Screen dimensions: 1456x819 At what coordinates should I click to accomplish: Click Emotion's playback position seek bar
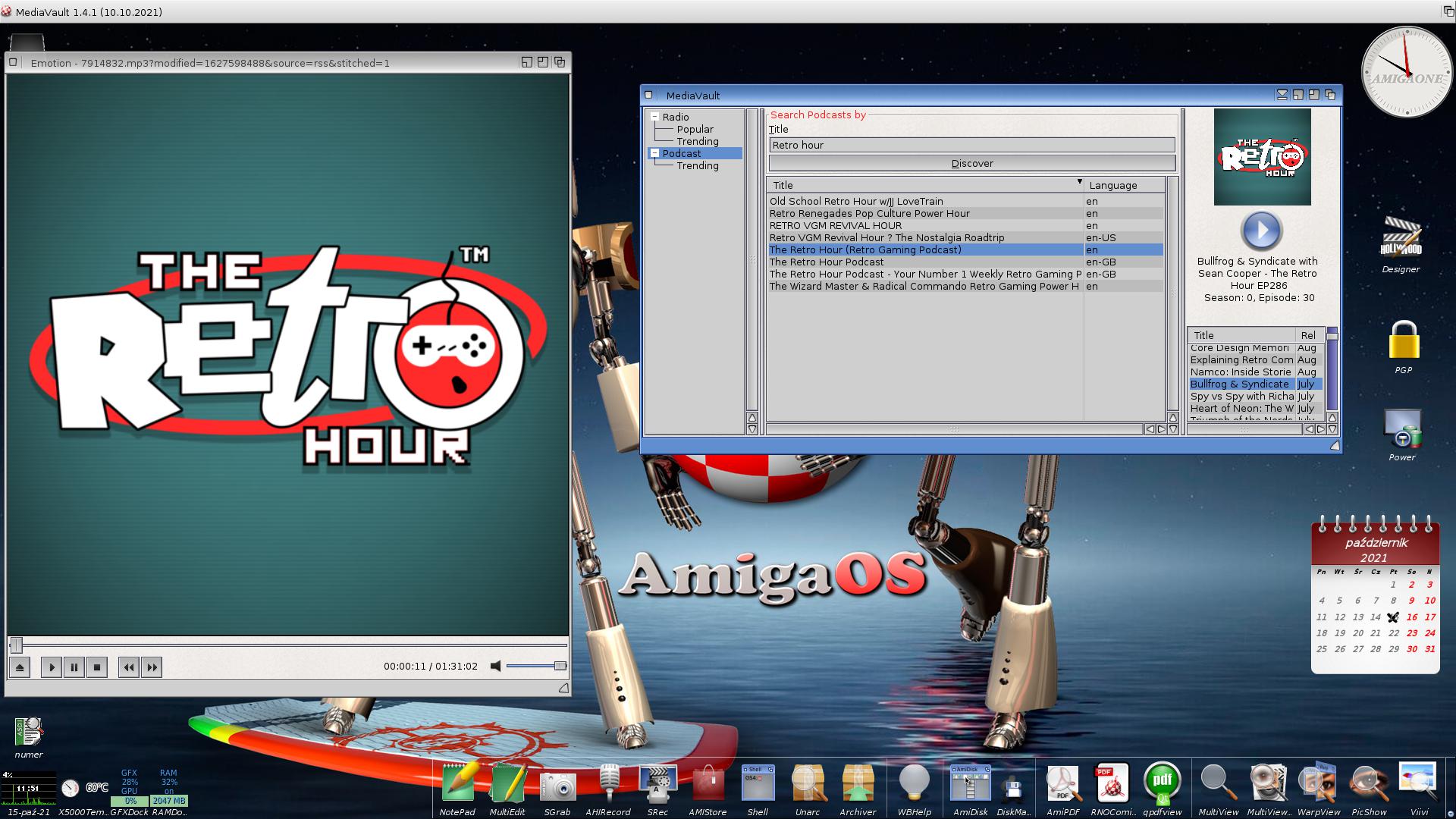(x=288, y=645)
